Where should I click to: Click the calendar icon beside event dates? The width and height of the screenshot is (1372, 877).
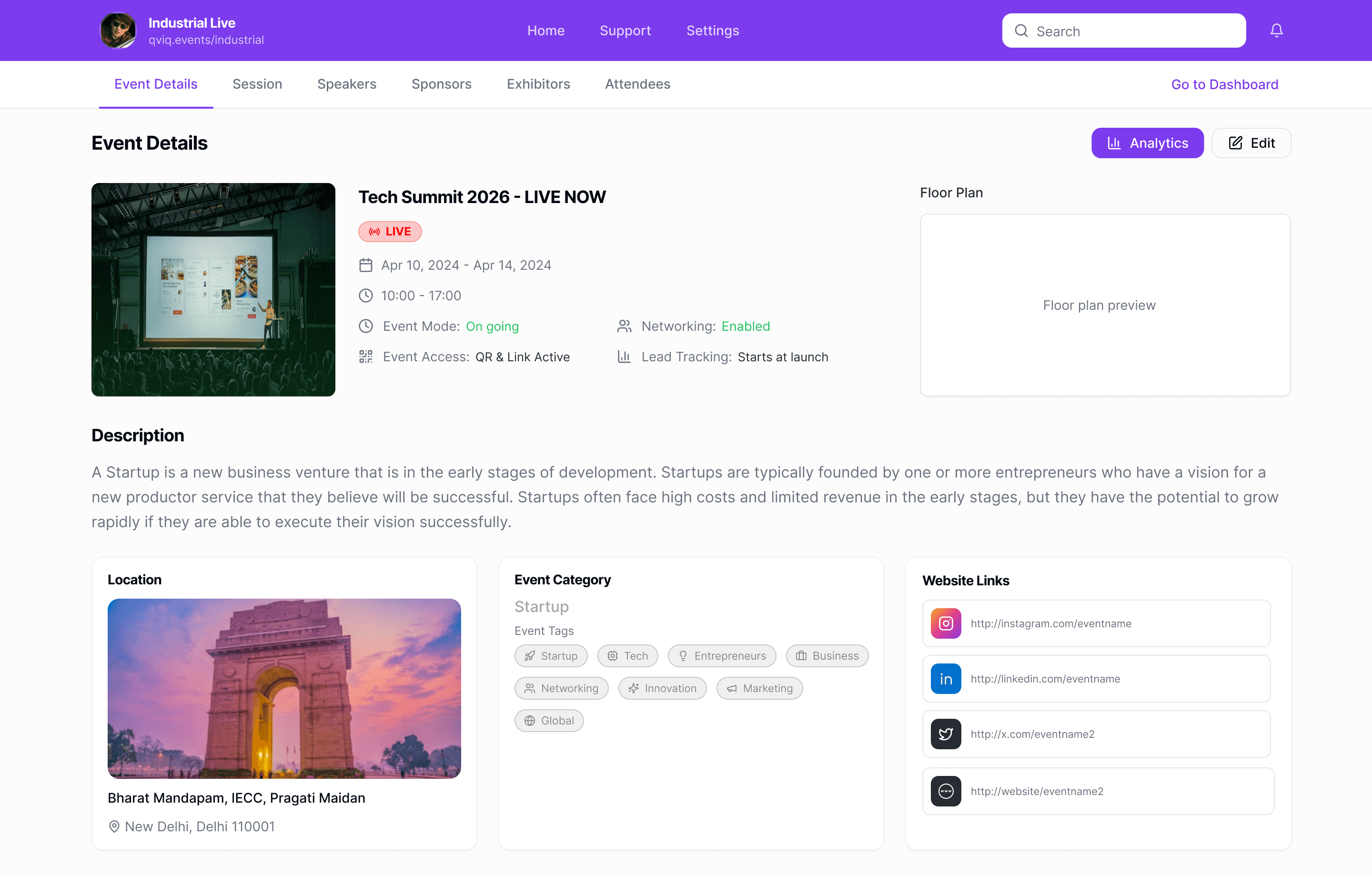366,265
